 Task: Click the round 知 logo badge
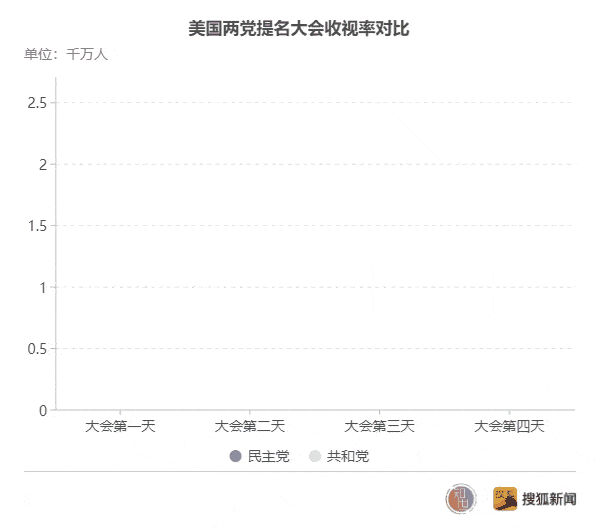coord(461,499)
